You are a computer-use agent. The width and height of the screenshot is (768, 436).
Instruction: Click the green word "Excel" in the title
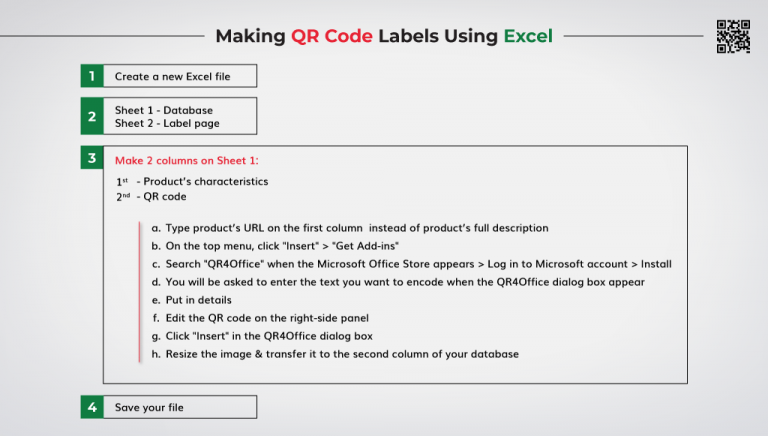(528, 36)
